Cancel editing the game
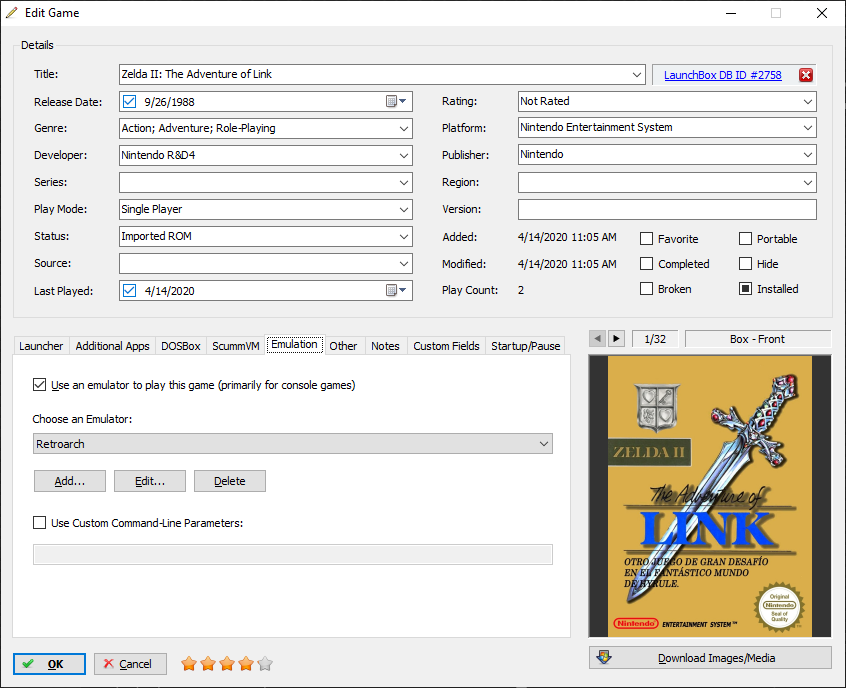The height and width of the screenshot is (688, 846). 130,664
